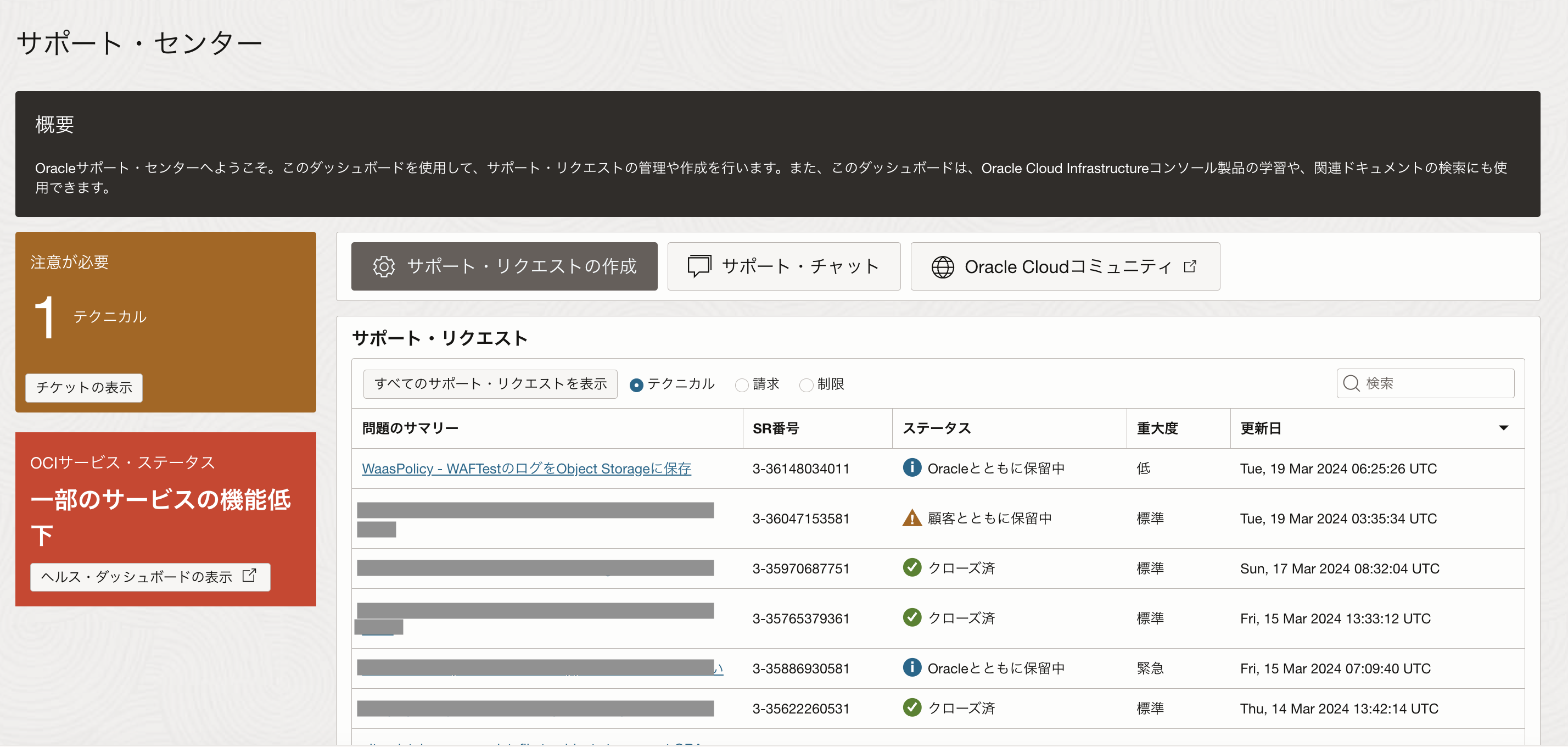Sort by 重大度 column header

1157,428
